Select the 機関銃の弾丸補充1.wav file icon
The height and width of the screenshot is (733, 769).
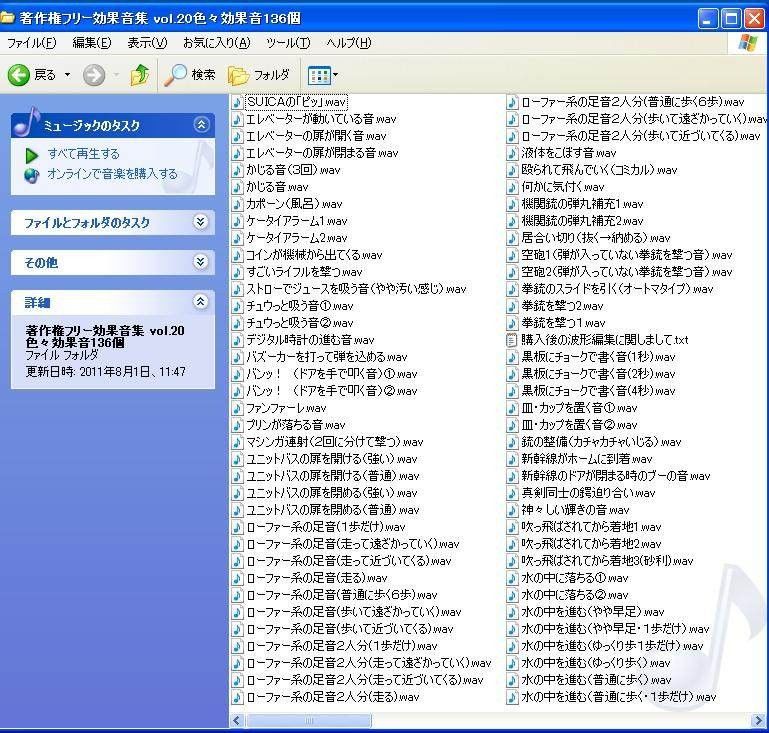pos(512,204)
